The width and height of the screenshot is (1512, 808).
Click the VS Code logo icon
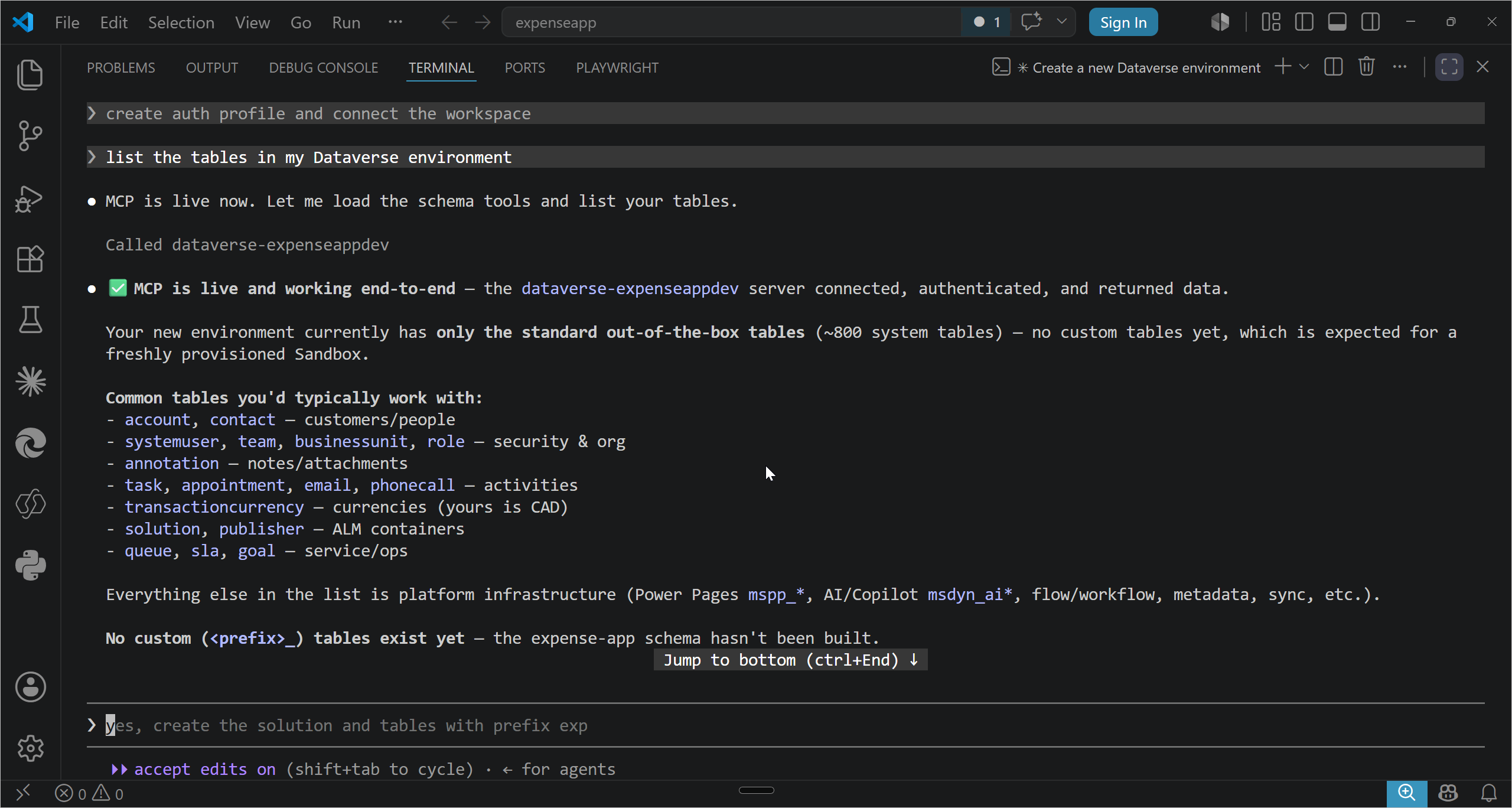(x=23, y=22)
